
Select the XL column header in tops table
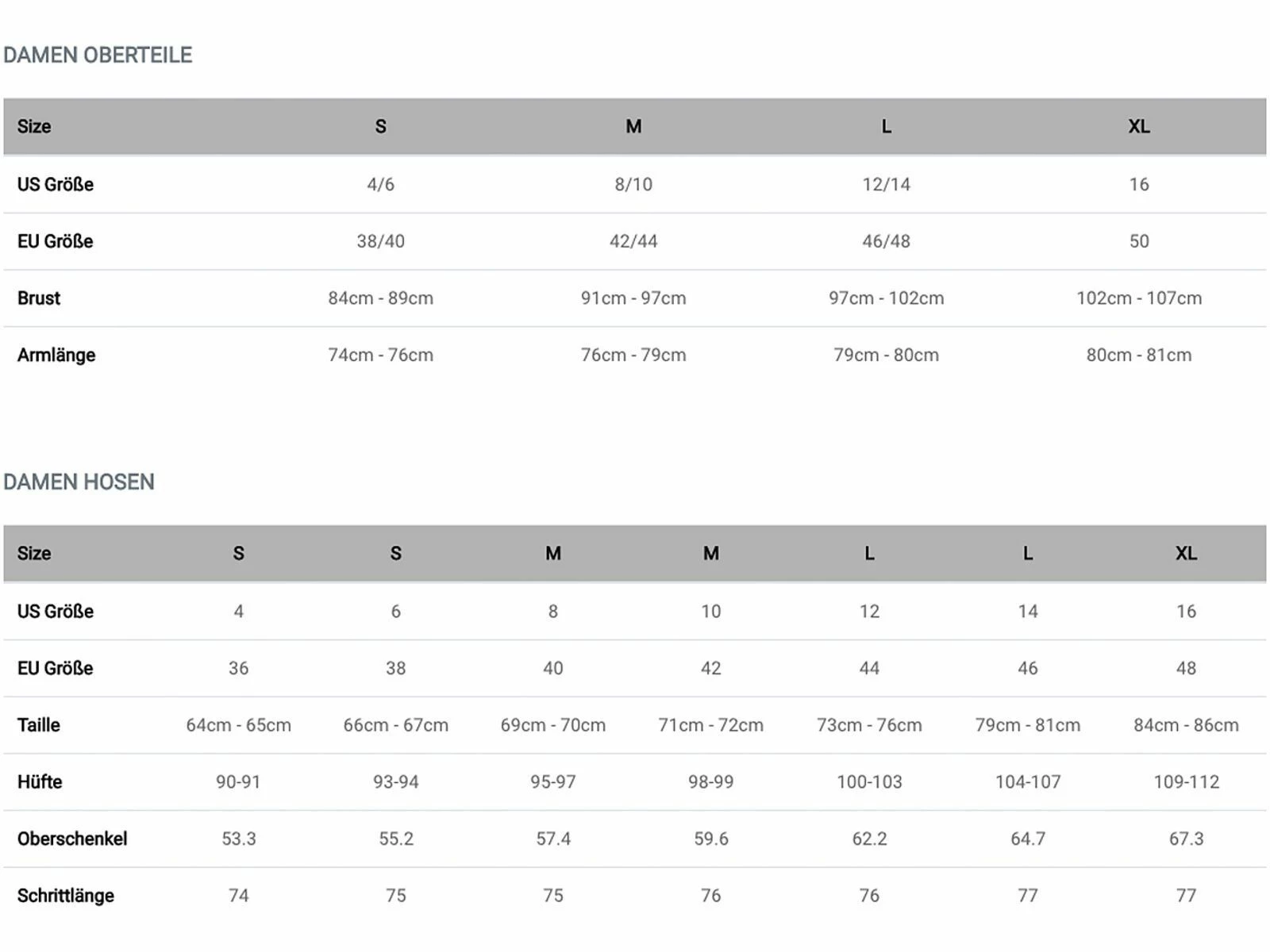pyautogui.click(x=1138, y=126)
